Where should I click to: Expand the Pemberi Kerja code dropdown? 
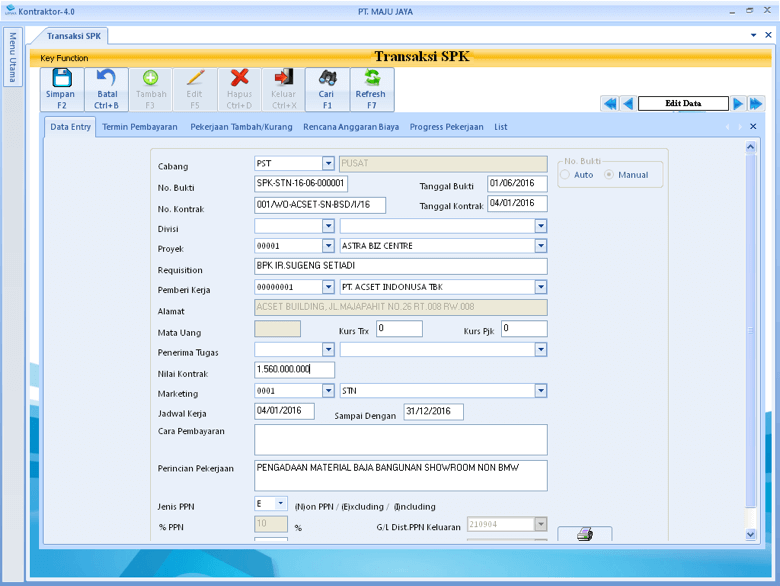pyautogui.click(x=328, y=287)
